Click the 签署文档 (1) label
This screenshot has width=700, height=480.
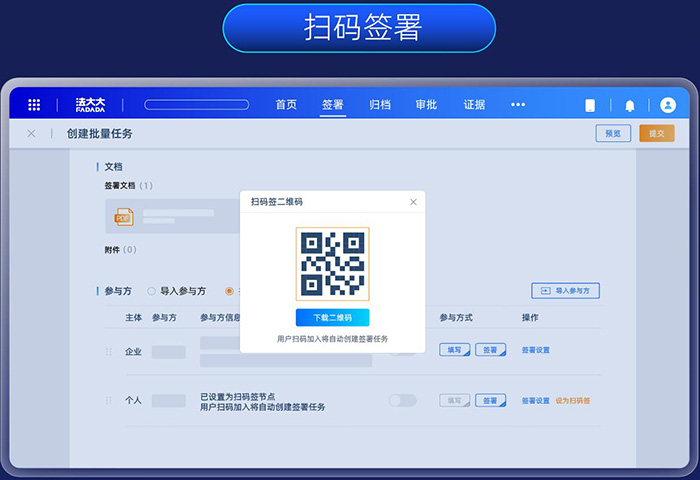pyautogui.click(x=128, y=186)
